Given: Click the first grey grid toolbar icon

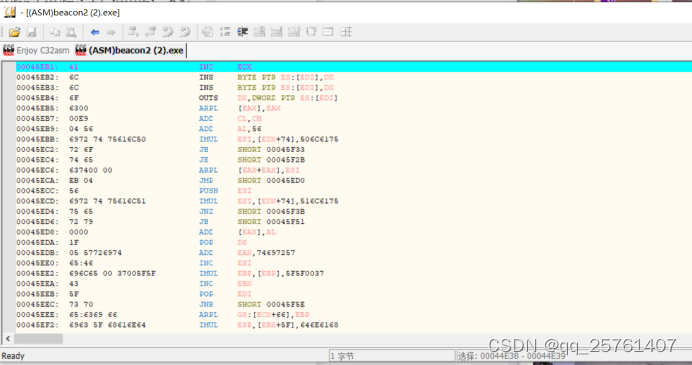Looking at the screenshot, I should tap(260, 32).
